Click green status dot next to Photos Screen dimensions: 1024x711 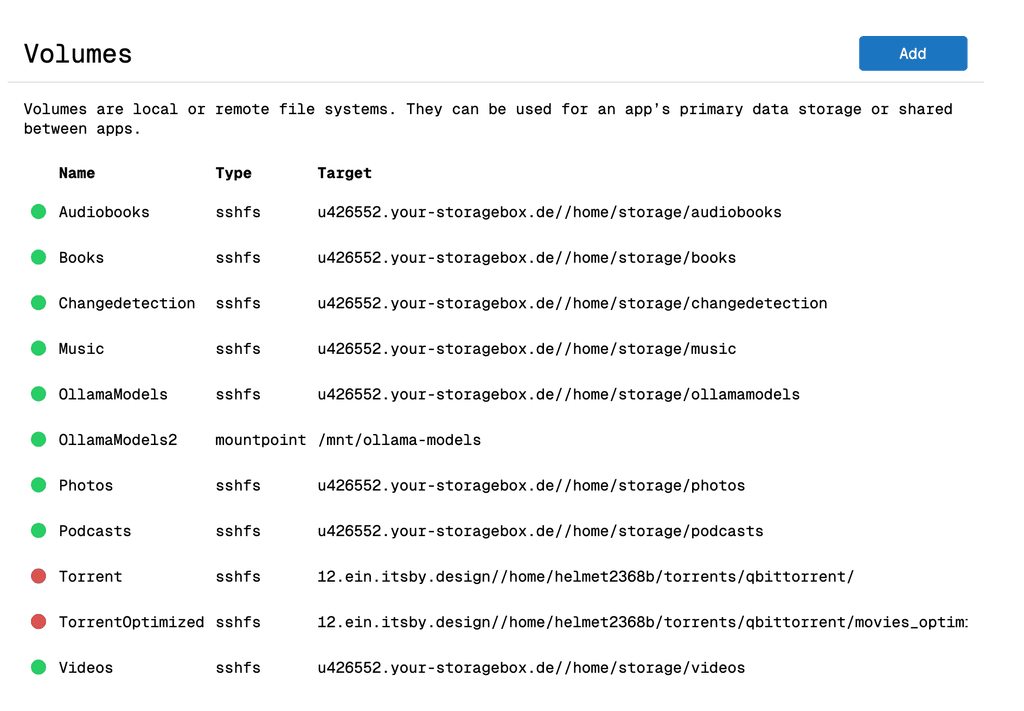tap(39, 486)
